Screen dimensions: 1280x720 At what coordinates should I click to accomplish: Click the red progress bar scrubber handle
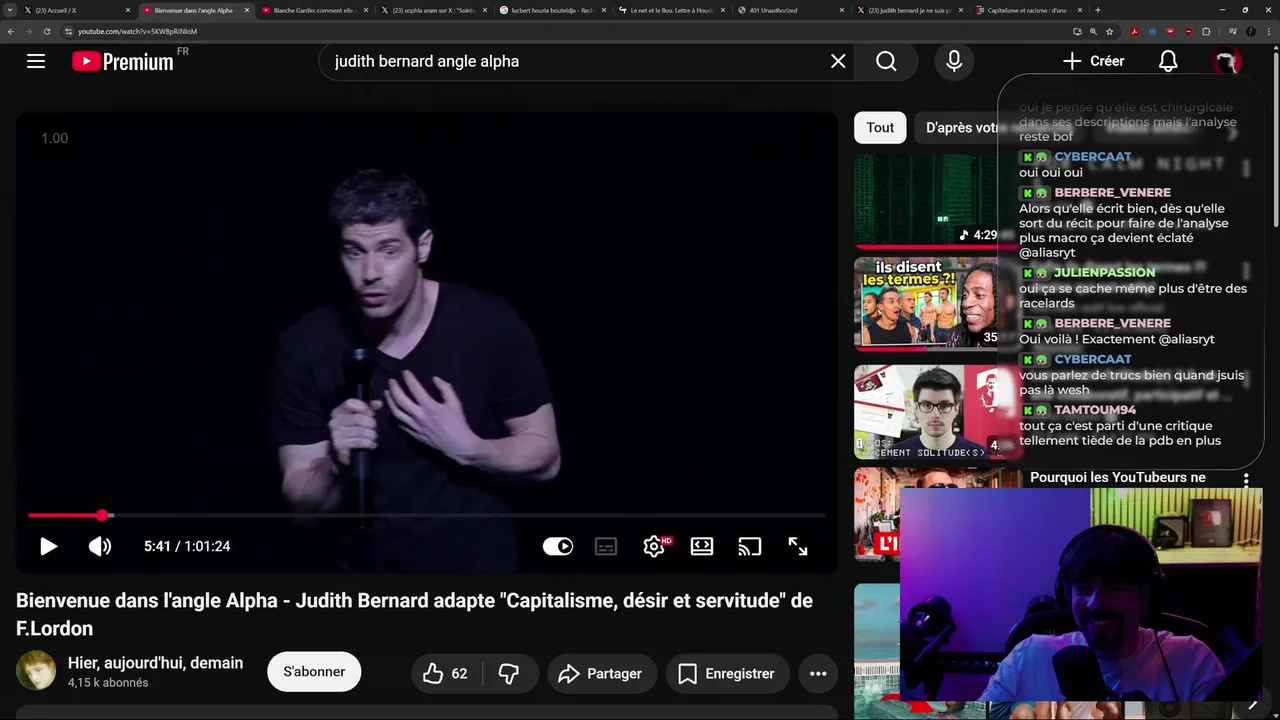(102, 515)
